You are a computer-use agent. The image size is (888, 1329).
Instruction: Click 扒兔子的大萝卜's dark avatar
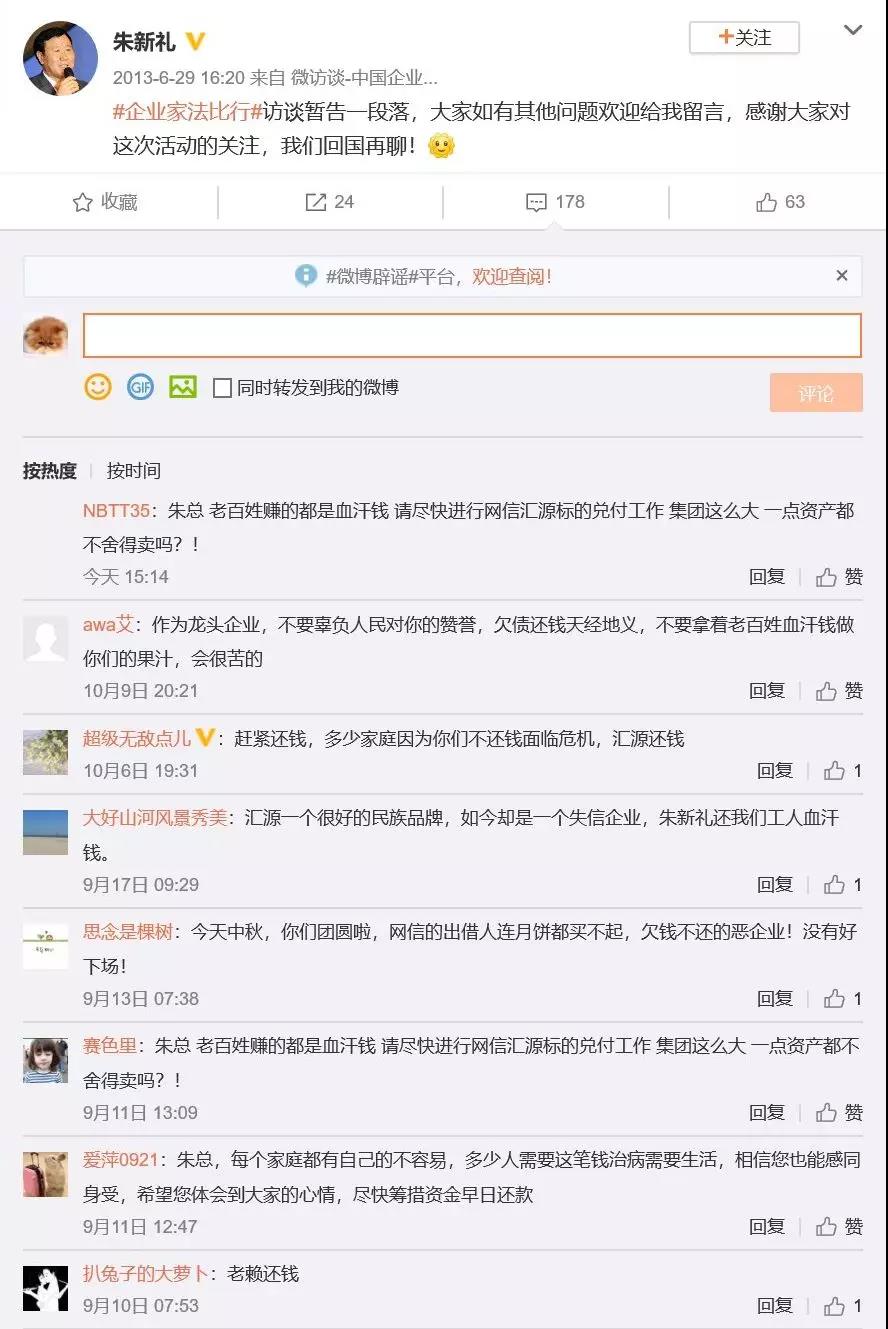tap(45, 1288)
